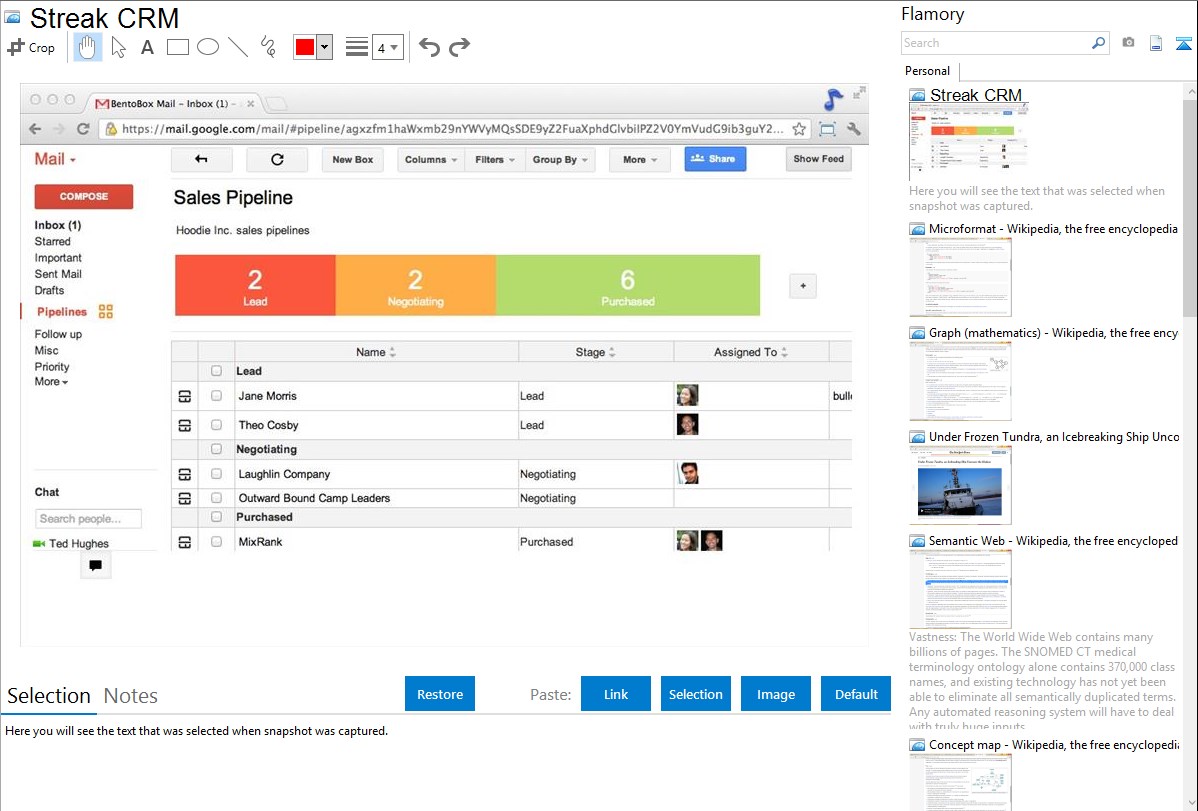The height and width of the screenshot is (811, 1198).
Task: Activate the hand pan tool
Action: tap(88, 47)
